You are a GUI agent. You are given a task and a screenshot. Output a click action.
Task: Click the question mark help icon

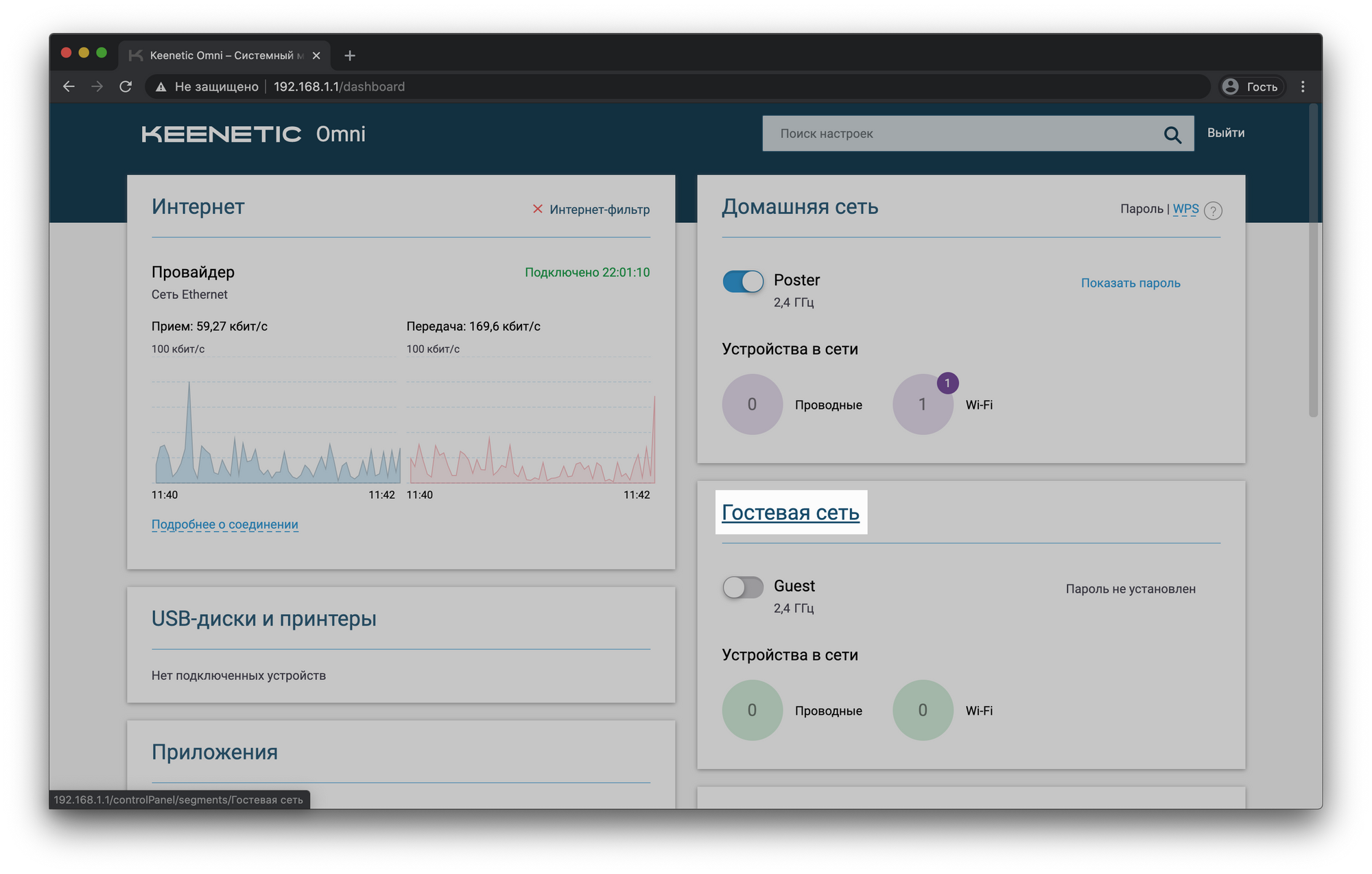pyautogui.click(x=1213, y=210)
